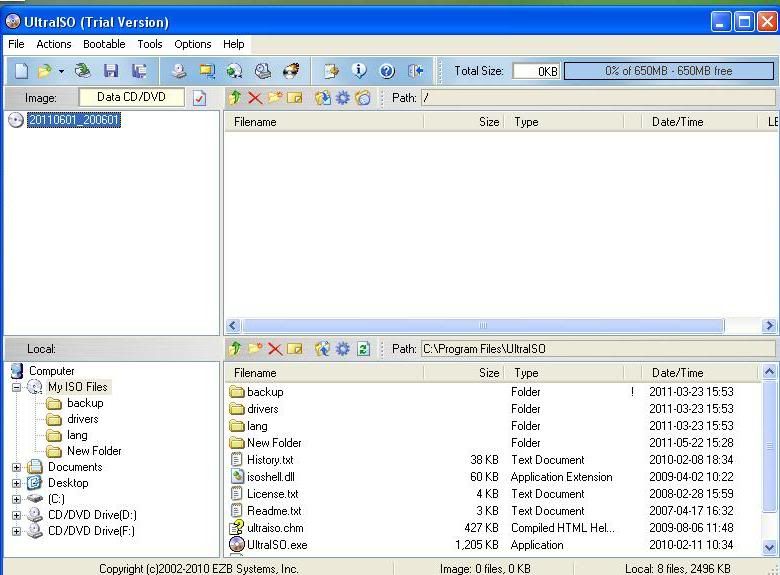Select UltraISO.exe in the Local file list
Image resolution: width=780 pixels, height=575 pixels.
point(277,545)
